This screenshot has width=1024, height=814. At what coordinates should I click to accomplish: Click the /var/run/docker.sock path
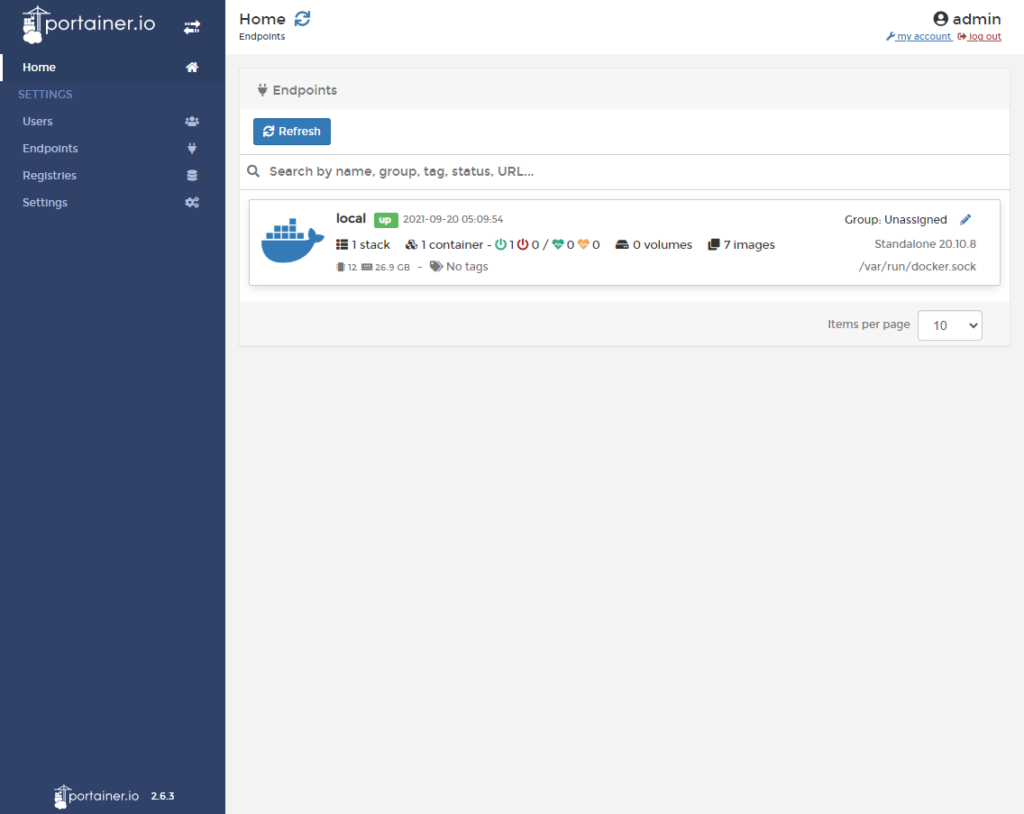918,267
